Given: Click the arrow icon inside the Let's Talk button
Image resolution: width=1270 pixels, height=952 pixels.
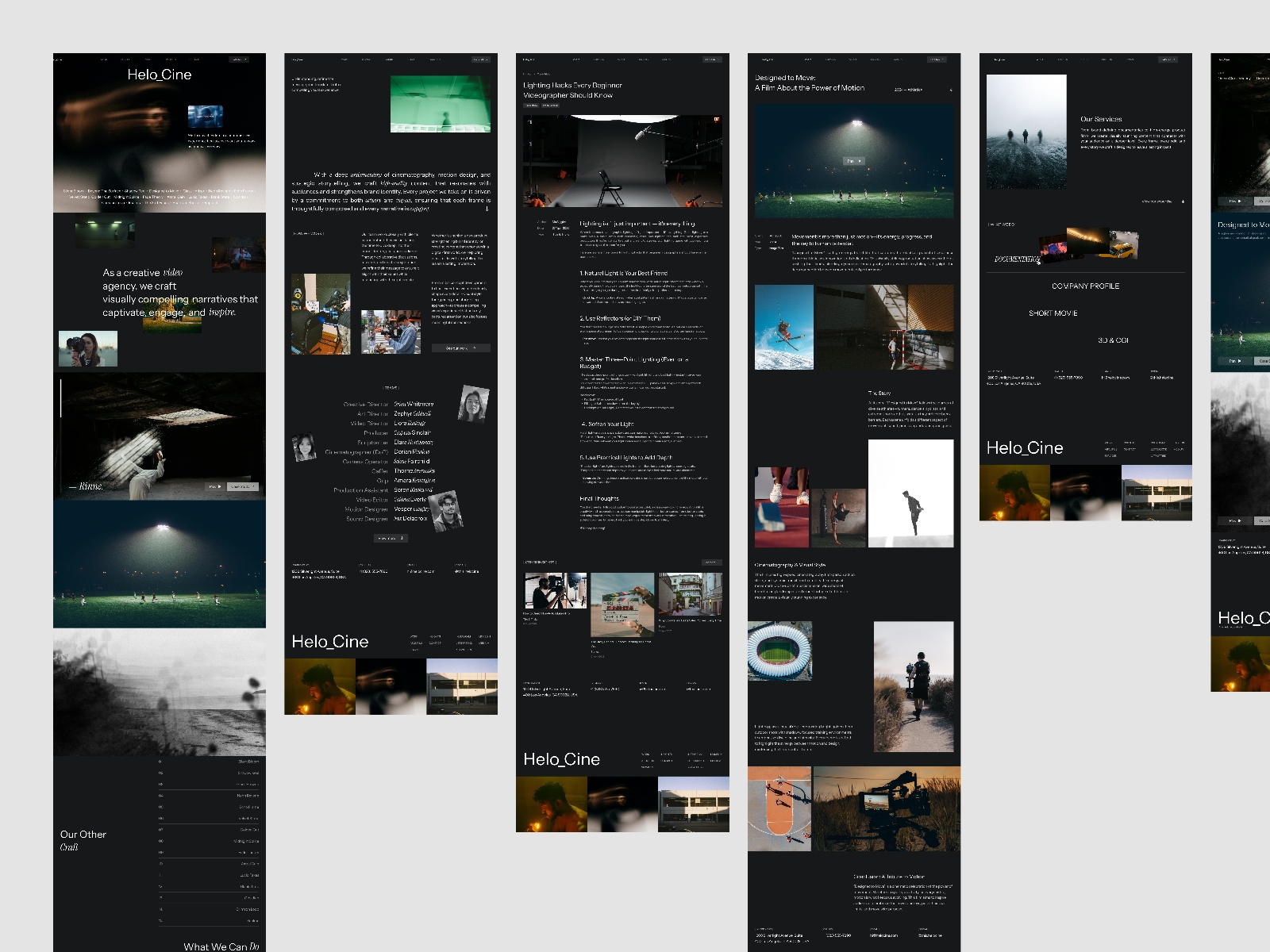Looking at the screenshot, I should [x=246, y=57].
